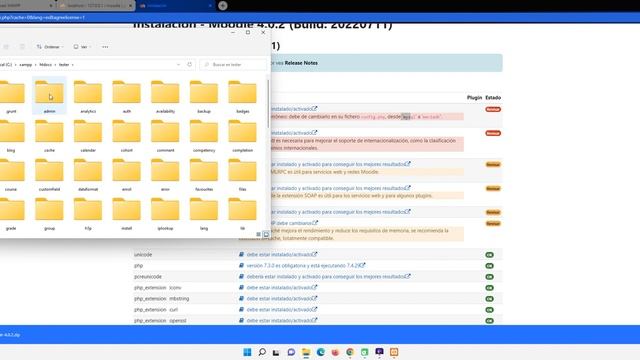Open the competency folder

(x=204, y=135)
